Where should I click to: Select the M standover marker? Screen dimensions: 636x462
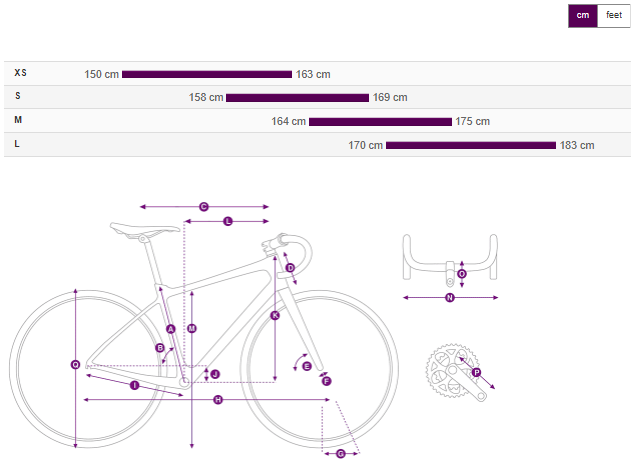(x=192, y=329)
